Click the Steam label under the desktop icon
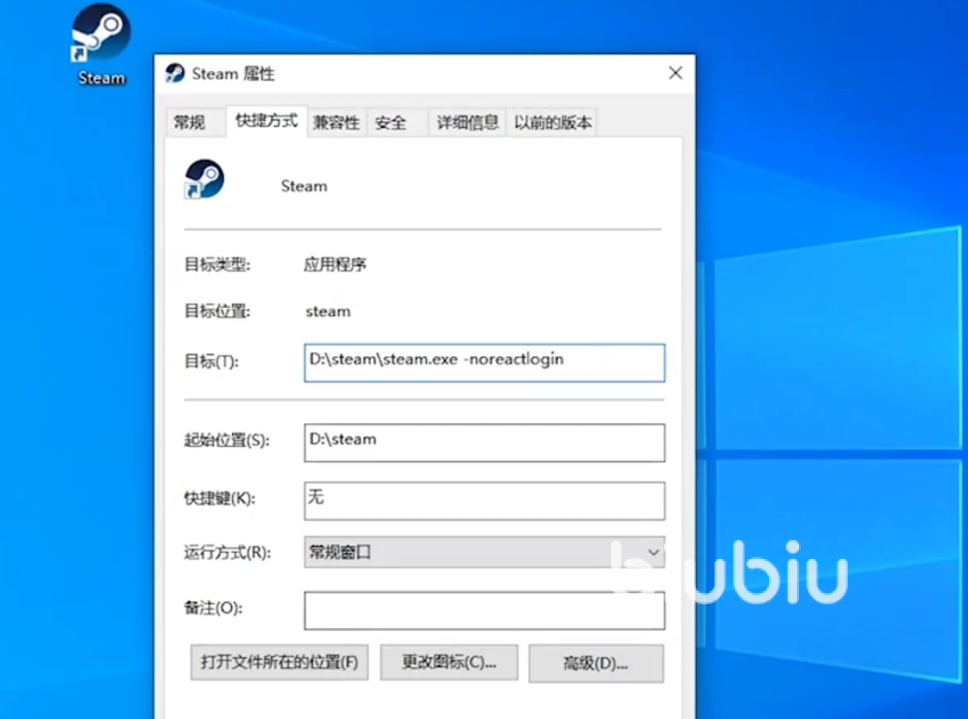 [x=102, y=78]
